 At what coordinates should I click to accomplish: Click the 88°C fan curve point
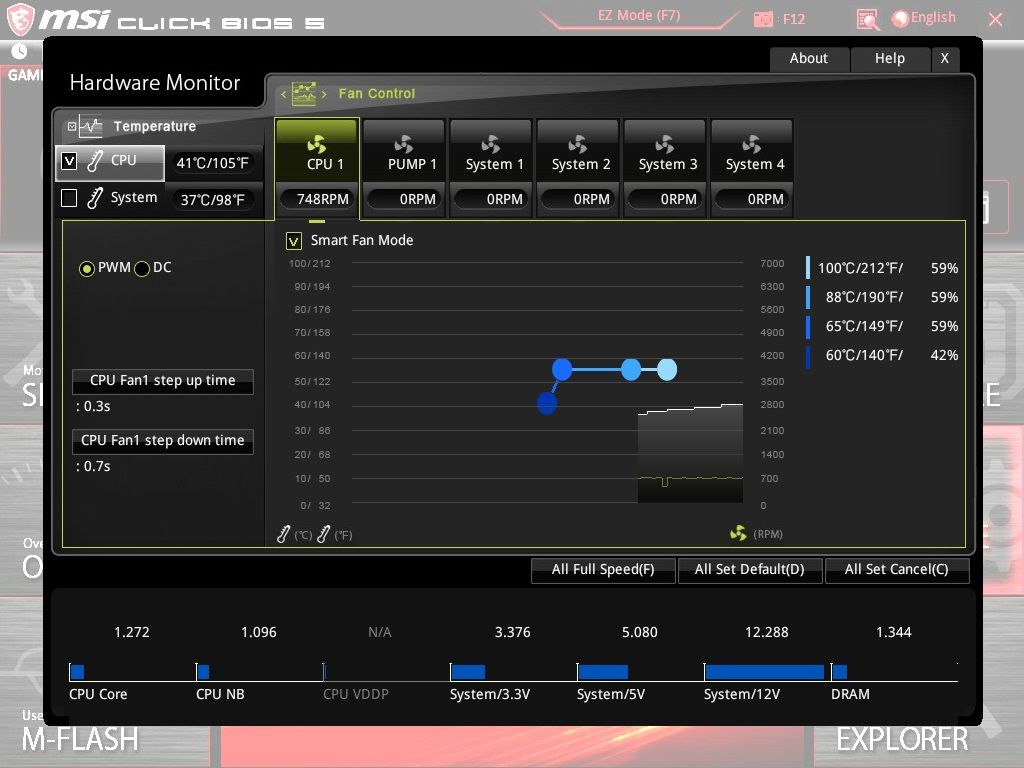(x=631, y=370)
